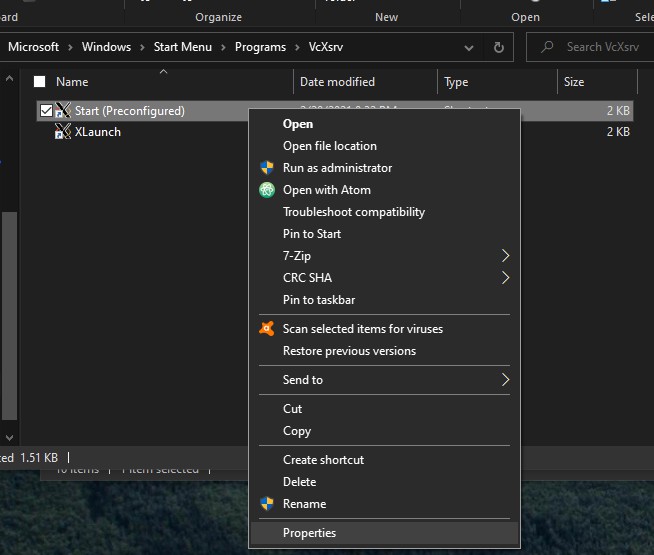Navigate to Windows breadcrumb folder

coord(106,47)
